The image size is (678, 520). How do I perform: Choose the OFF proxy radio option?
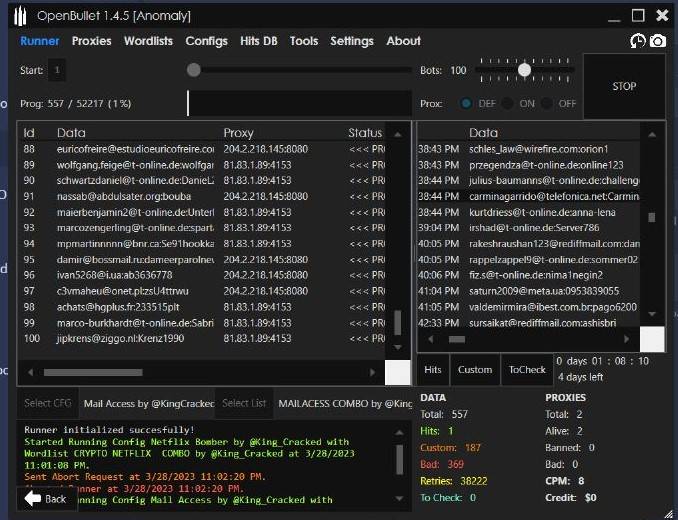coord(547,103)
